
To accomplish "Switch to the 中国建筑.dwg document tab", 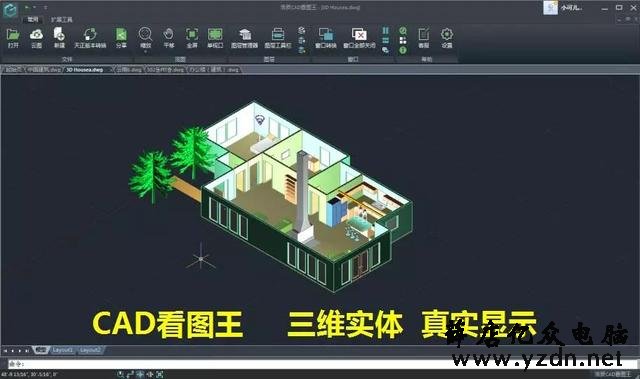I will (44, 69).
